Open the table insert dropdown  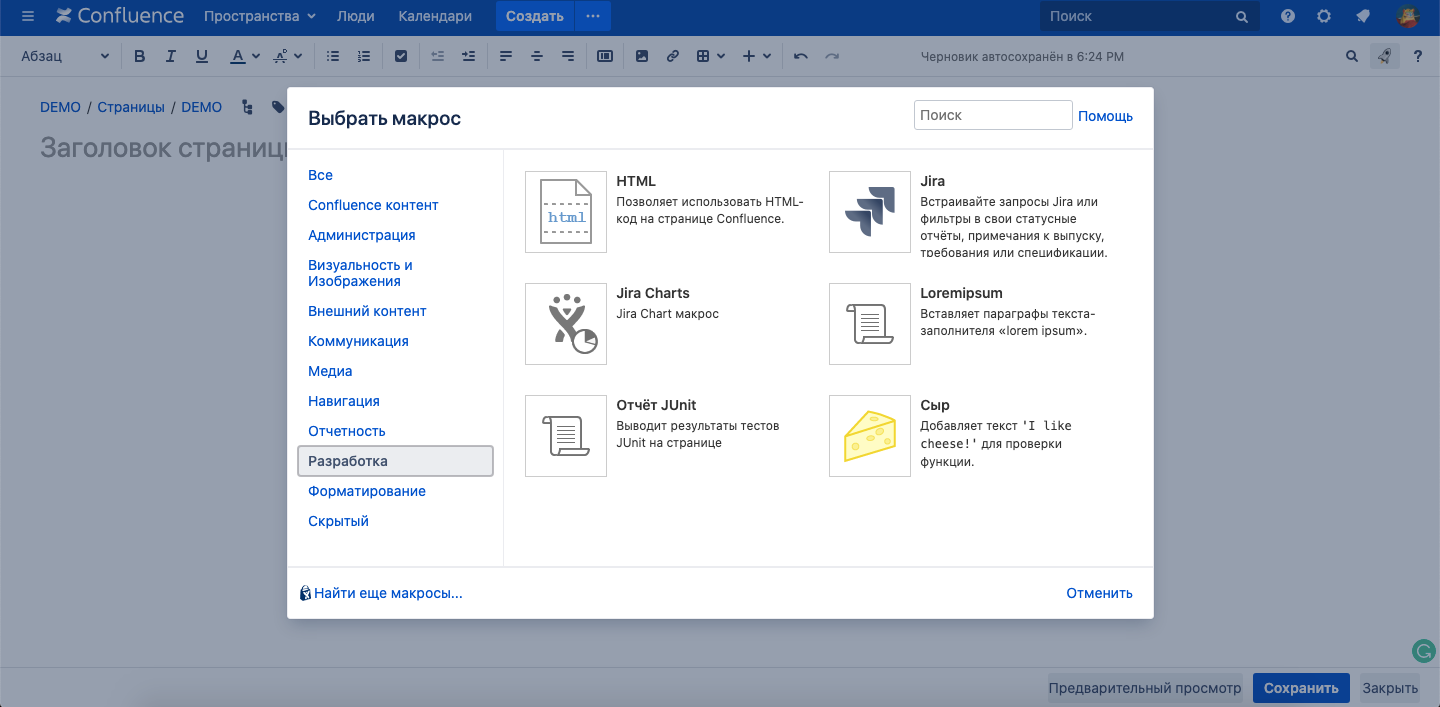[x=710, y=57]
